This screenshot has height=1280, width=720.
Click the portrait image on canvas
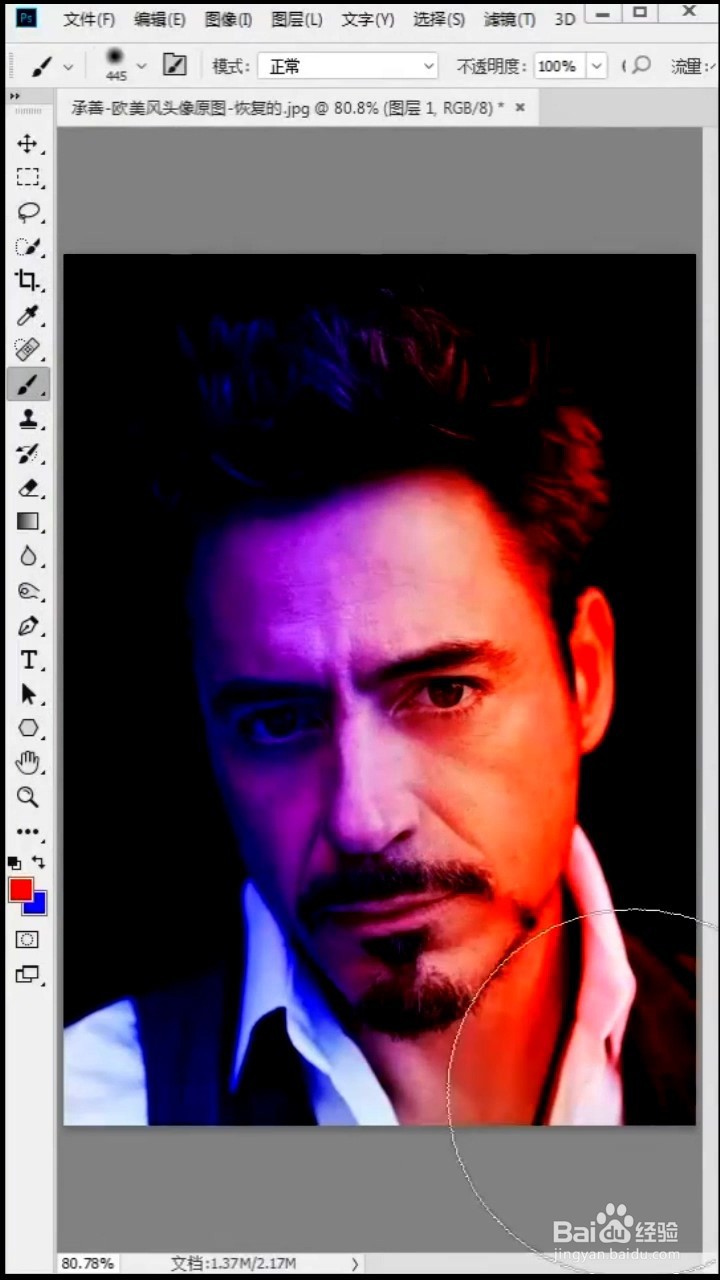coord(379,689)
